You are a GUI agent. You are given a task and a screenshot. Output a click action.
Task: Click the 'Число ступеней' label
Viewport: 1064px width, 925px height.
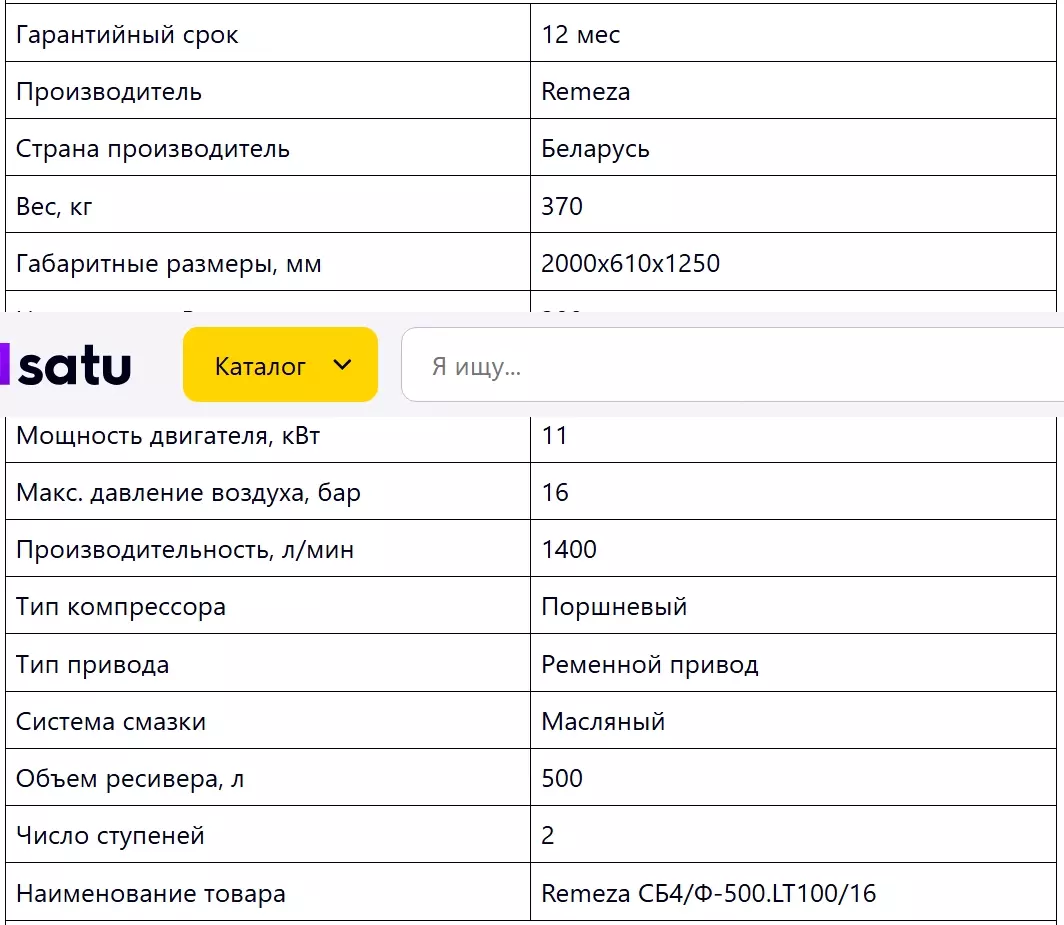110,835
